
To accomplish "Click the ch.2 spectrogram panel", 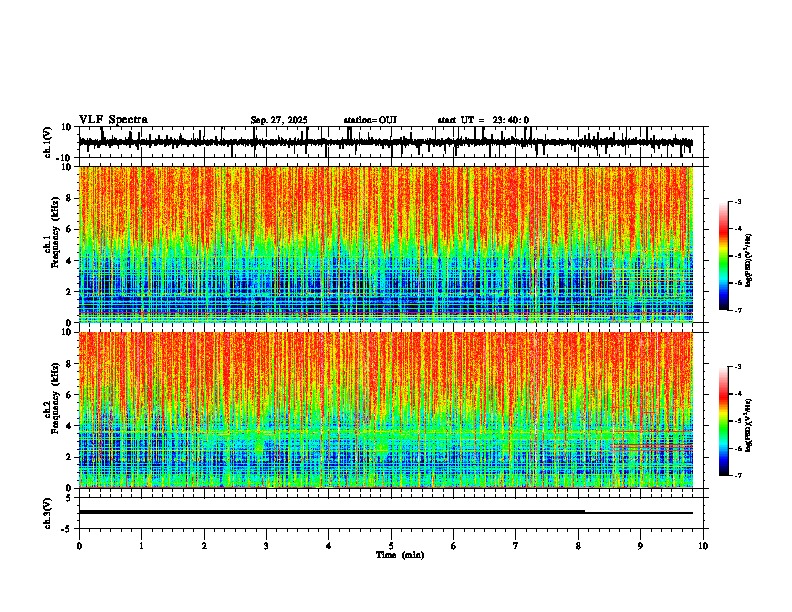I will click(386, 410).
